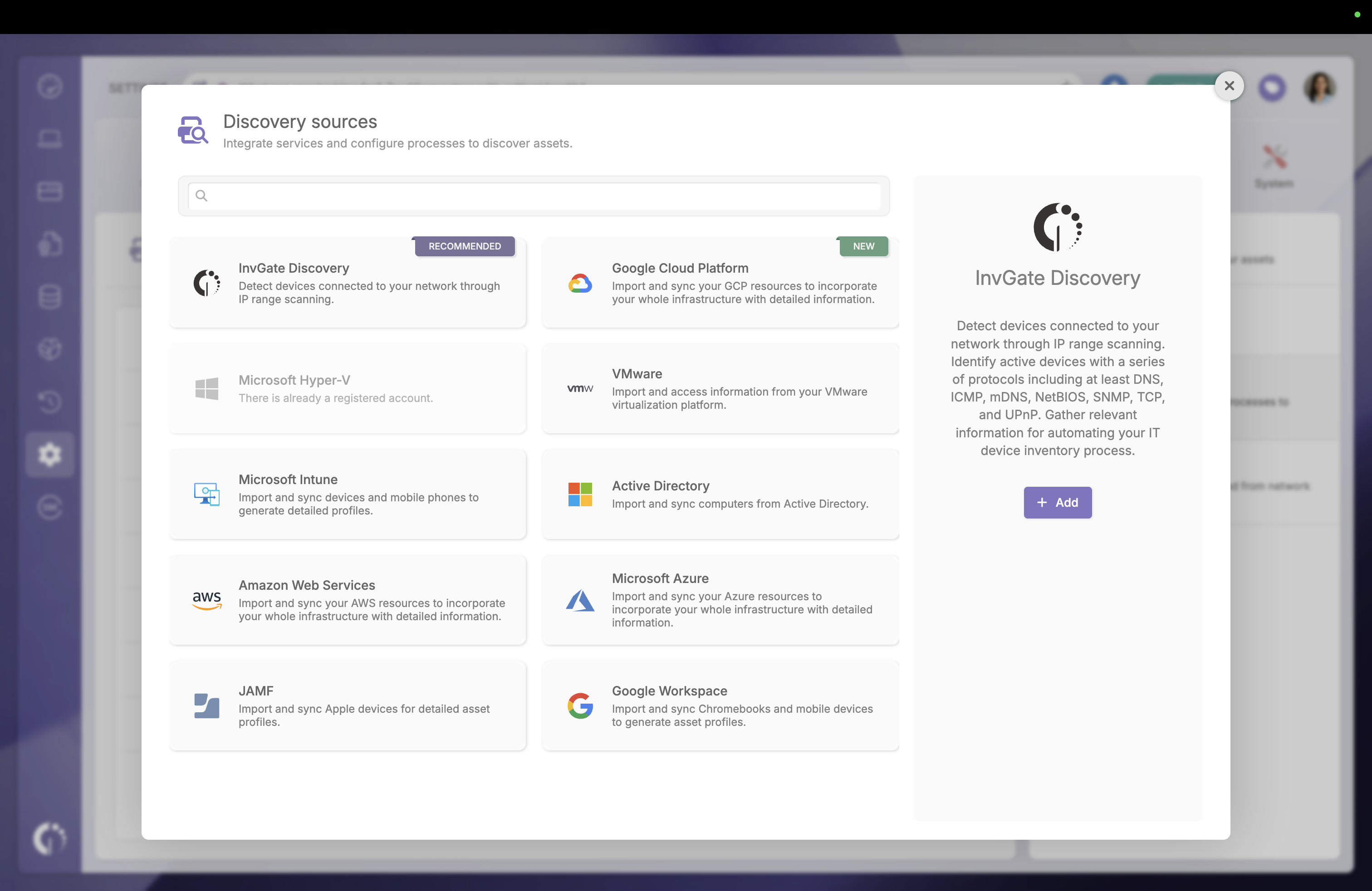The width and height of the screenshot is (1372, 891).
Task: Open the dashboard compass icon in the sidebar
Action: [49, 86]
